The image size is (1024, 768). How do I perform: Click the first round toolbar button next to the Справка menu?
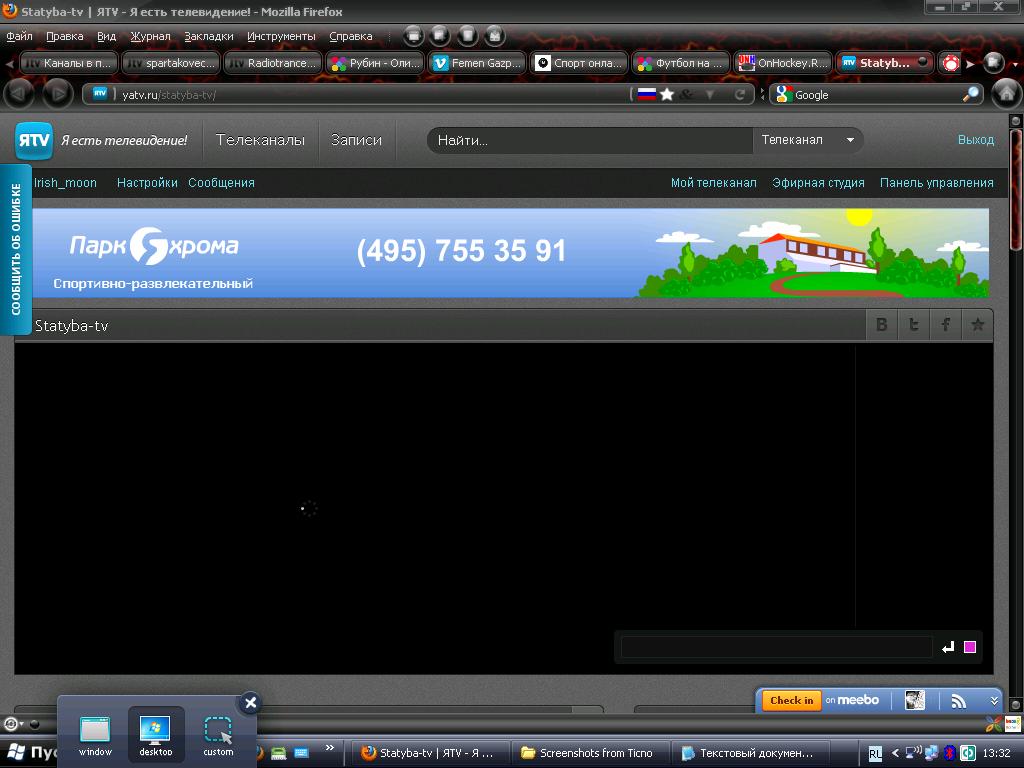click(x=413, y=35)
